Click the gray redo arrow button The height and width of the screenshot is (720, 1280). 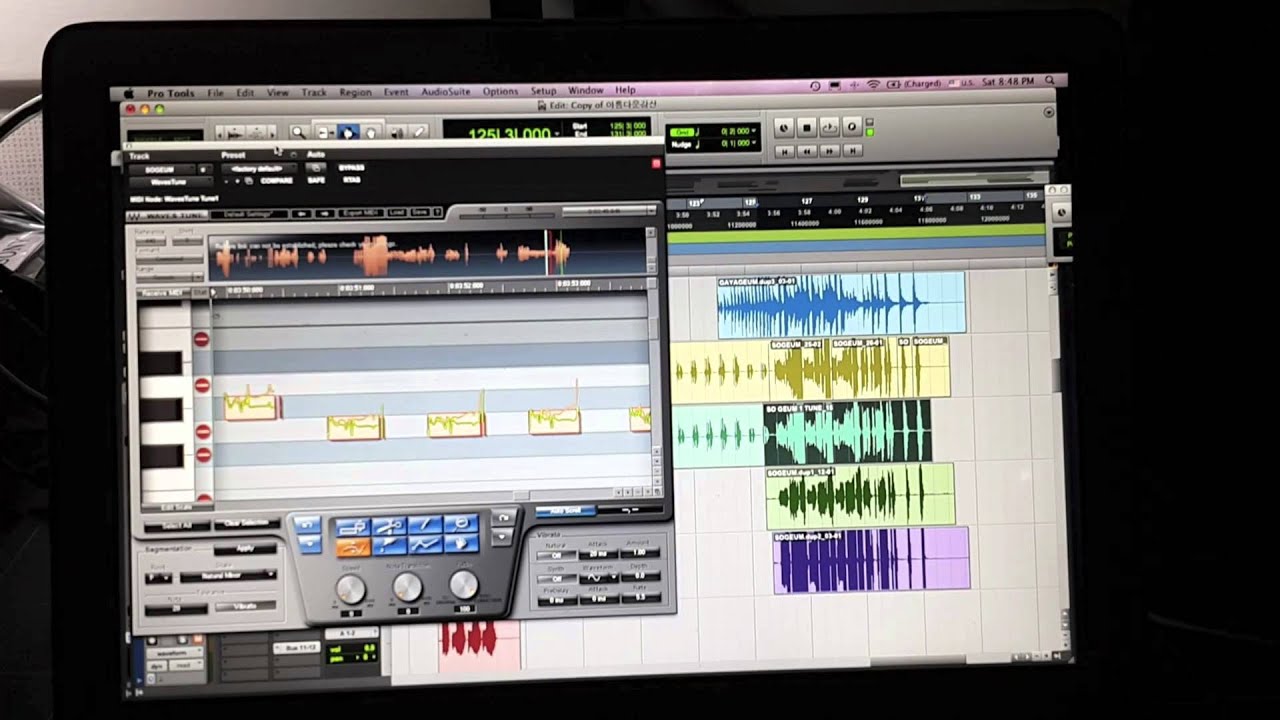click(x=503, y=518)
